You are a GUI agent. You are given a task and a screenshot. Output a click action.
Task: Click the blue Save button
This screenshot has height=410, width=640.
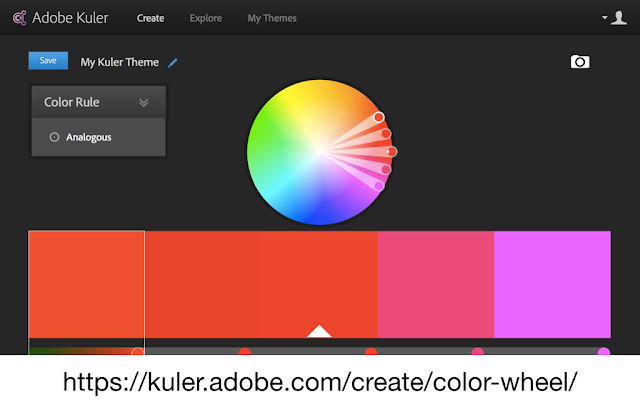pyautogui.click(x=48, y=61)
